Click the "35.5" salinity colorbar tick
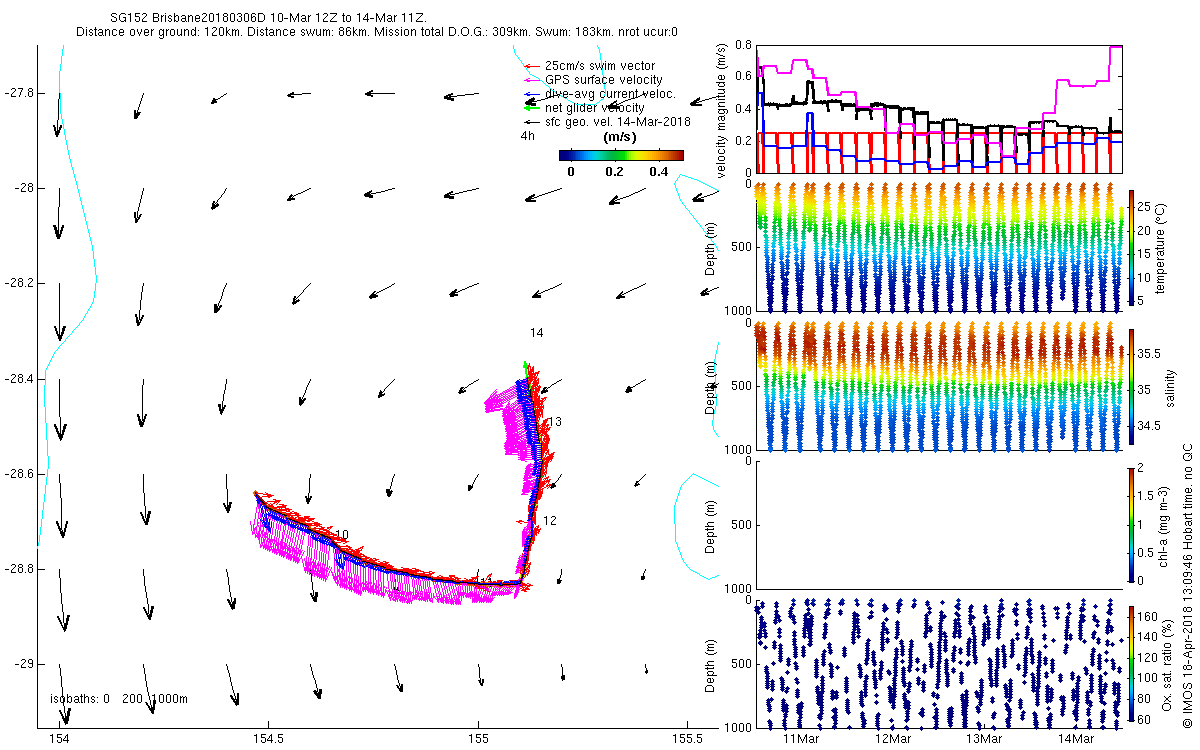The image size is (1200, 750). [x=1150, y=354]
